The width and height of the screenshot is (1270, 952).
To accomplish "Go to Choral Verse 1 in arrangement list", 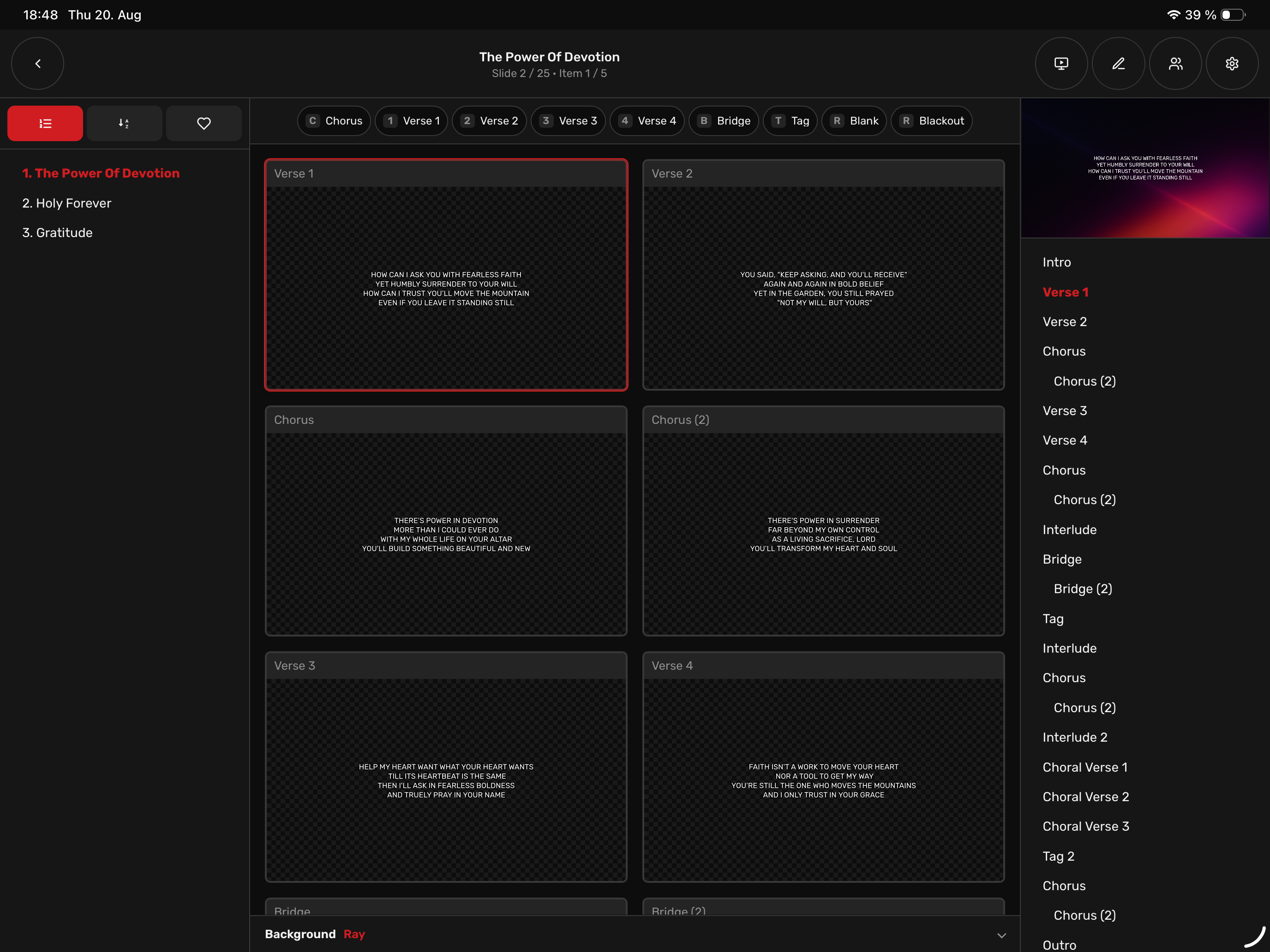I will [x=1085, y=767].
